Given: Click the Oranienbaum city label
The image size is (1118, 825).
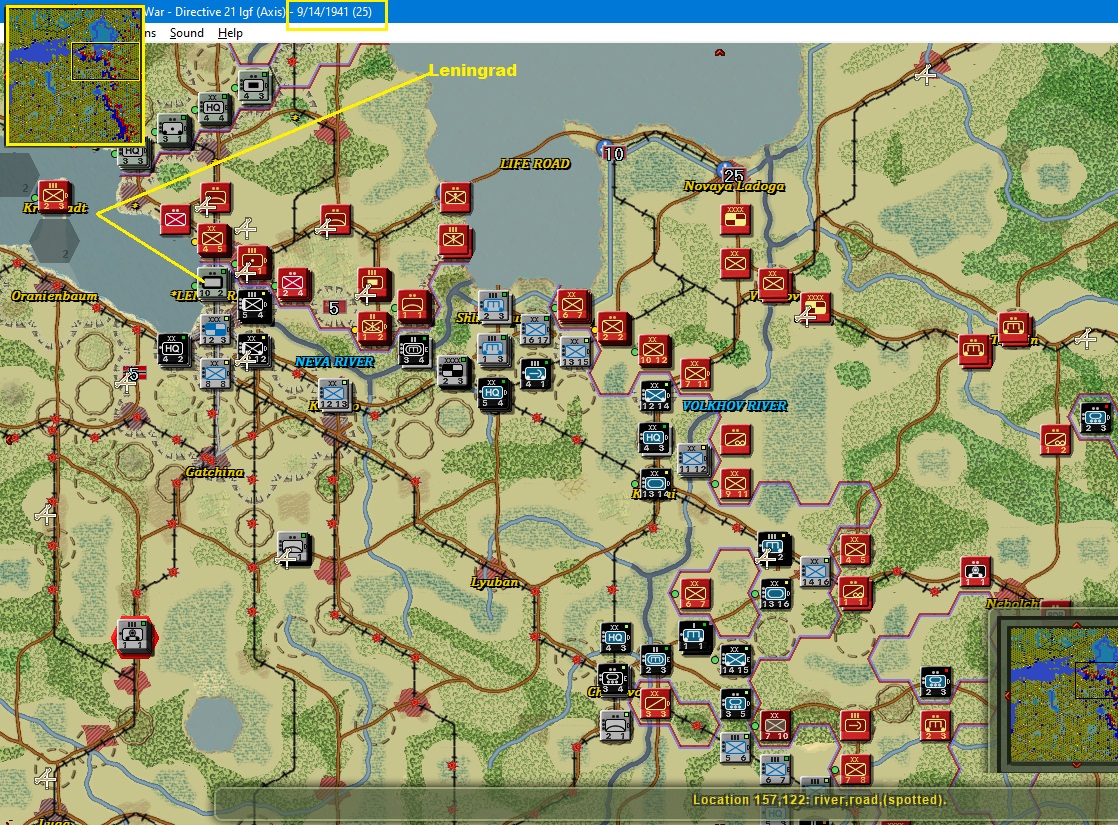Looking at the screenshot, I should [x=54, y=295].
